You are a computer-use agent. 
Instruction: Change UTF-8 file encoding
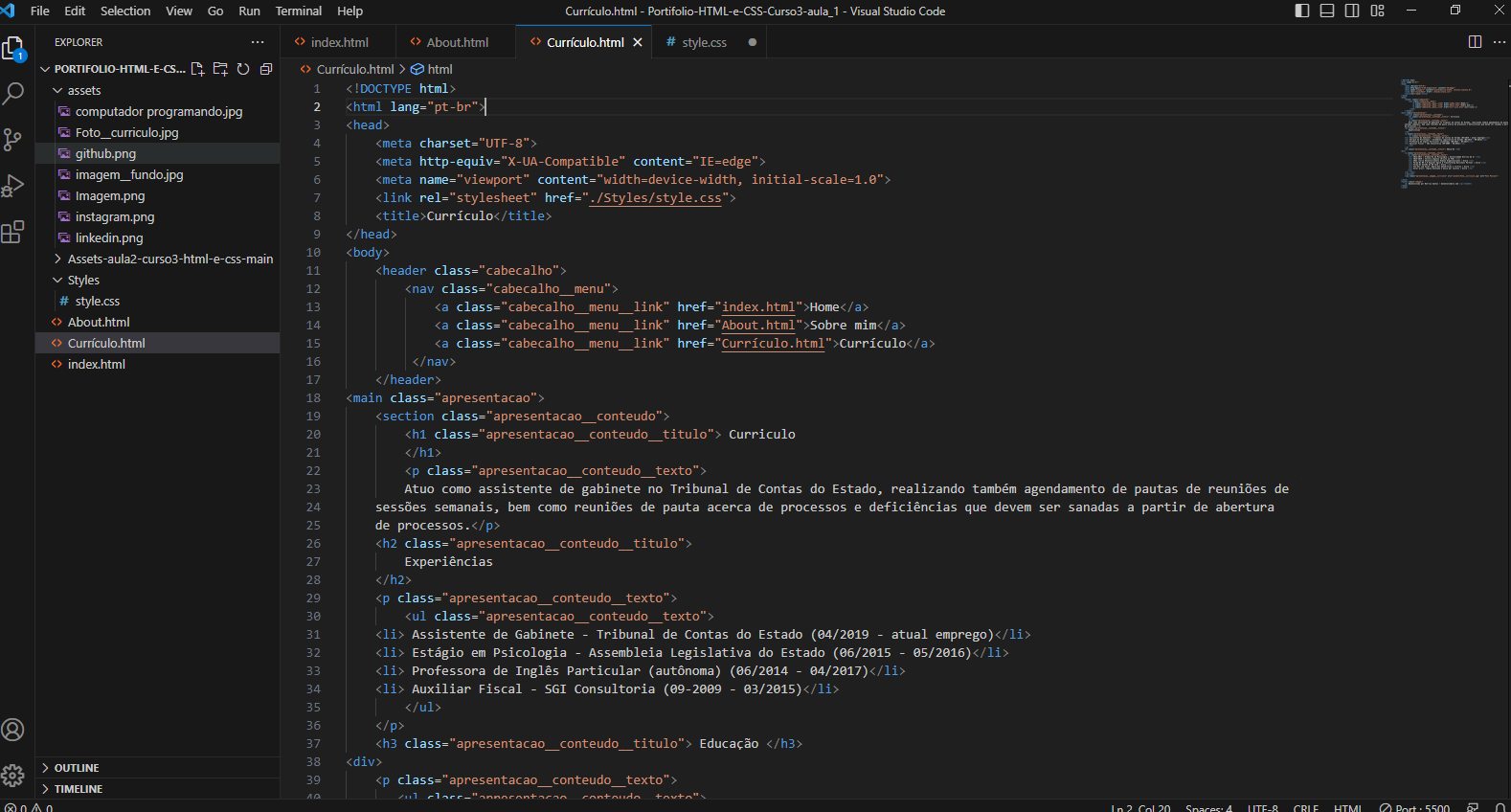click(1262, 807)
